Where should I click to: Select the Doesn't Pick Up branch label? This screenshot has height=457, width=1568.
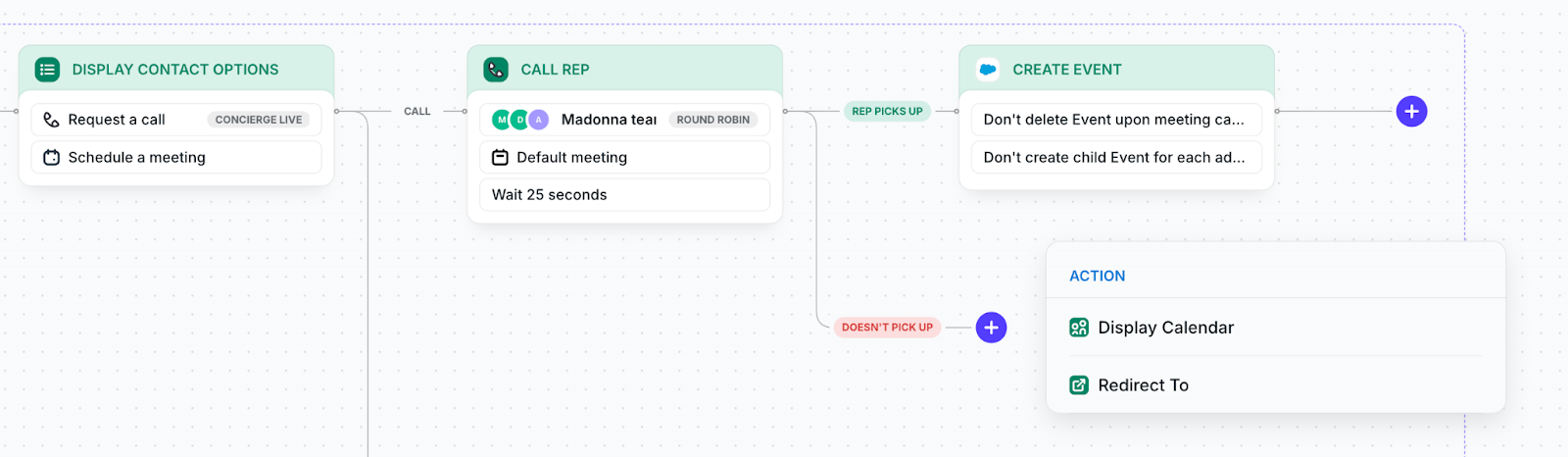tap(887, 328)
